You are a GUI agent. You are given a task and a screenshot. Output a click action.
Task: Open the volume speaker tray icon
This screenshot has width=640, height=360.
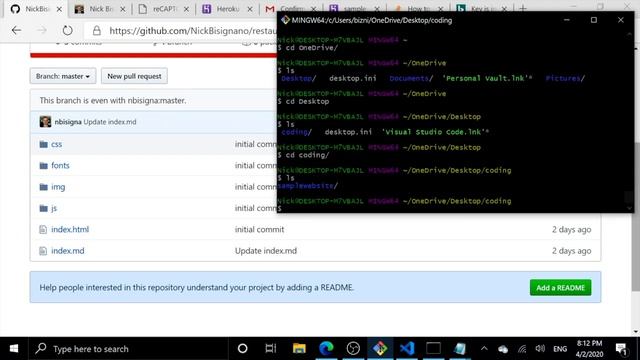click(540, 349)
